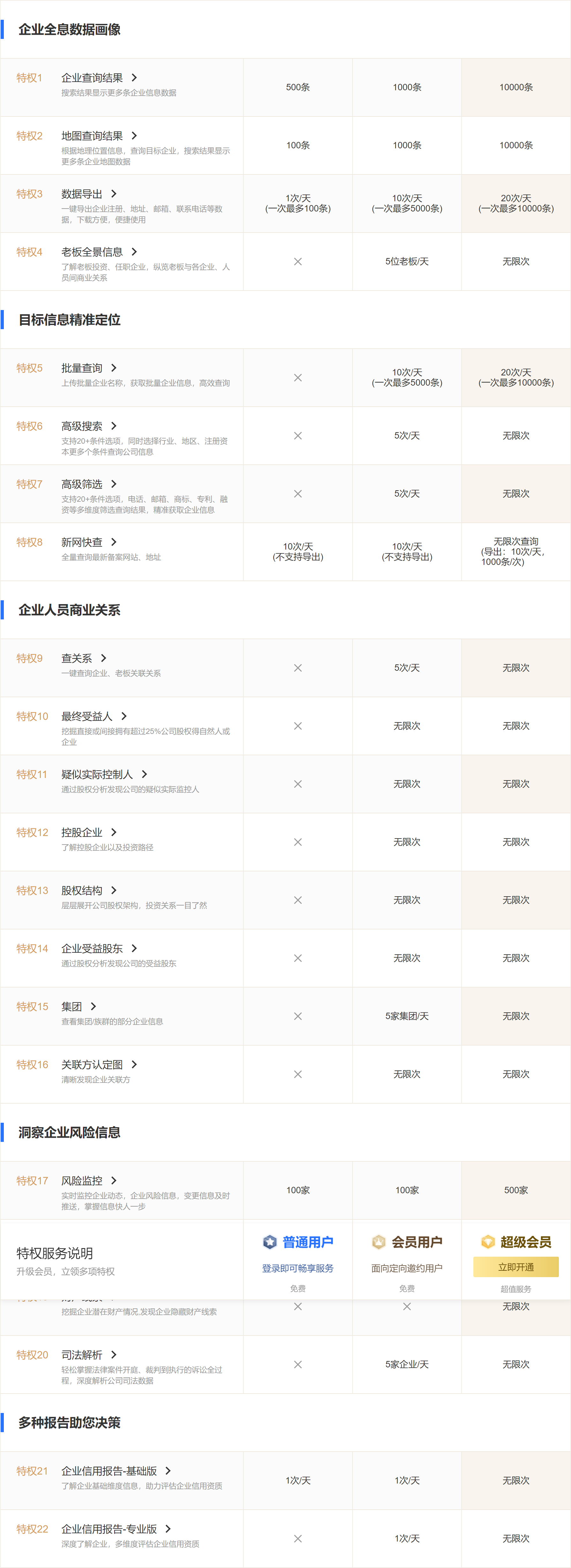Click 风险监控 privilege title
Image resolution: width=571 pixels, height=1568 pixels.
click(82, 1181)
